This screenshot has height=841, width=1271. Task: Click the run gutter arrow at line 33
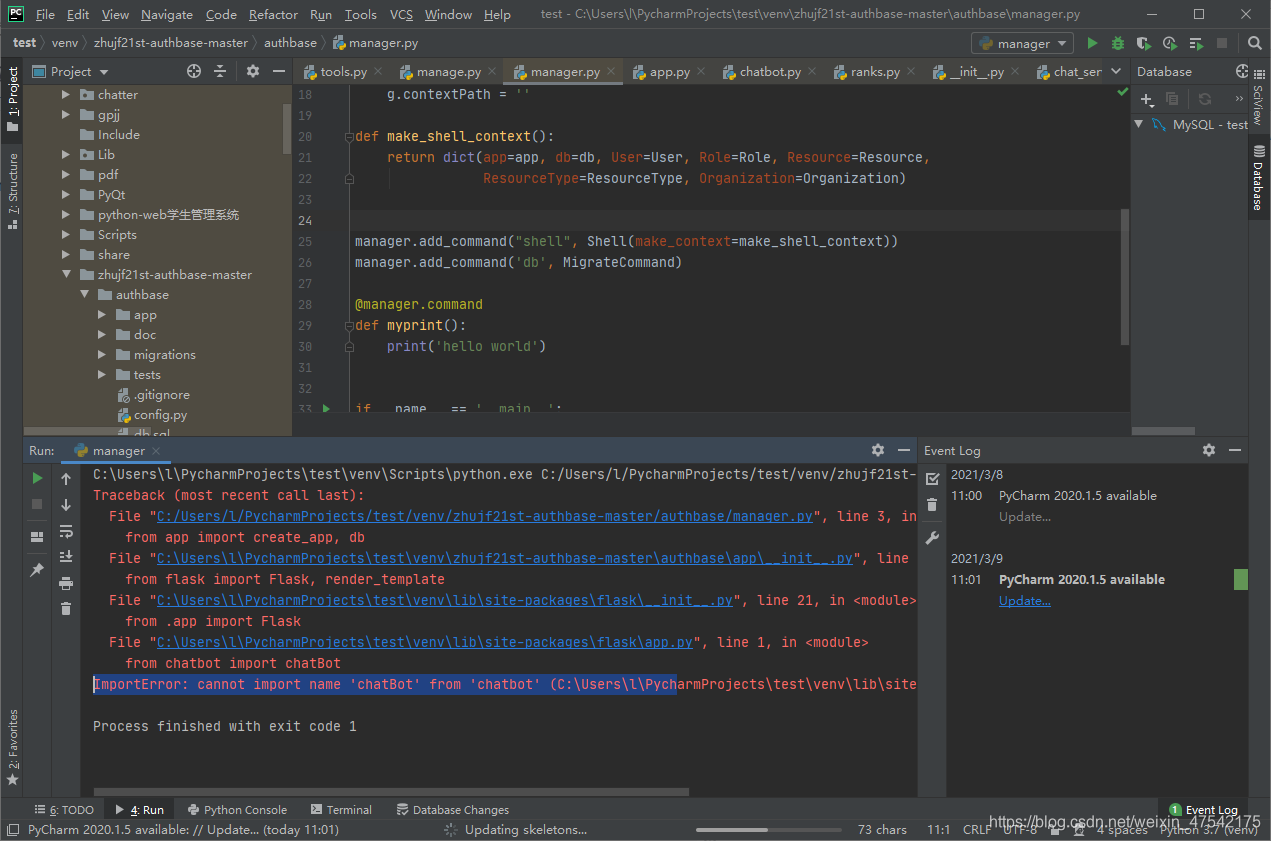point(326,408)
